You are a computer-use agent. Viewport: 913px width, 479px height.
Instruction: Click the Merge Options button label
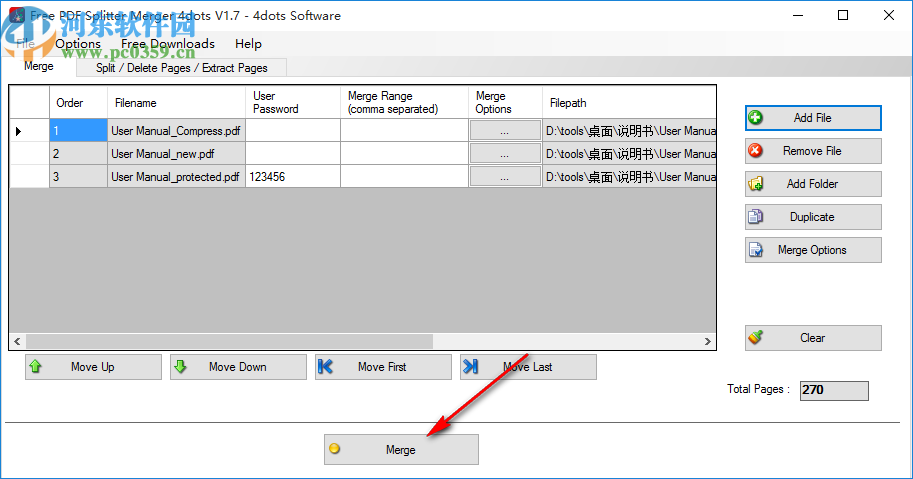tap(812, 250)
